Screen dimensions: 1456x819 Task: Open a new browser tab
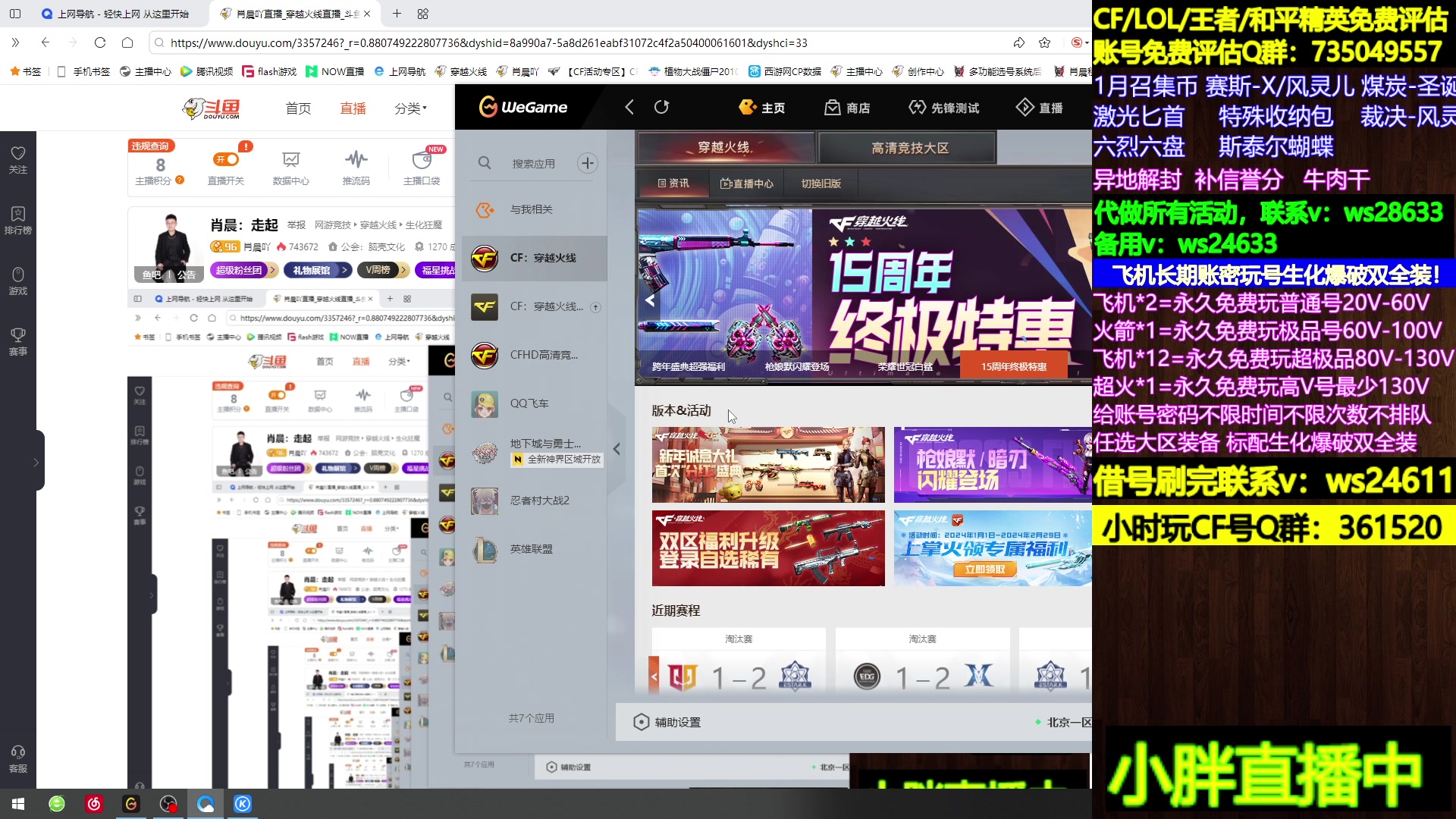point(397,14)
